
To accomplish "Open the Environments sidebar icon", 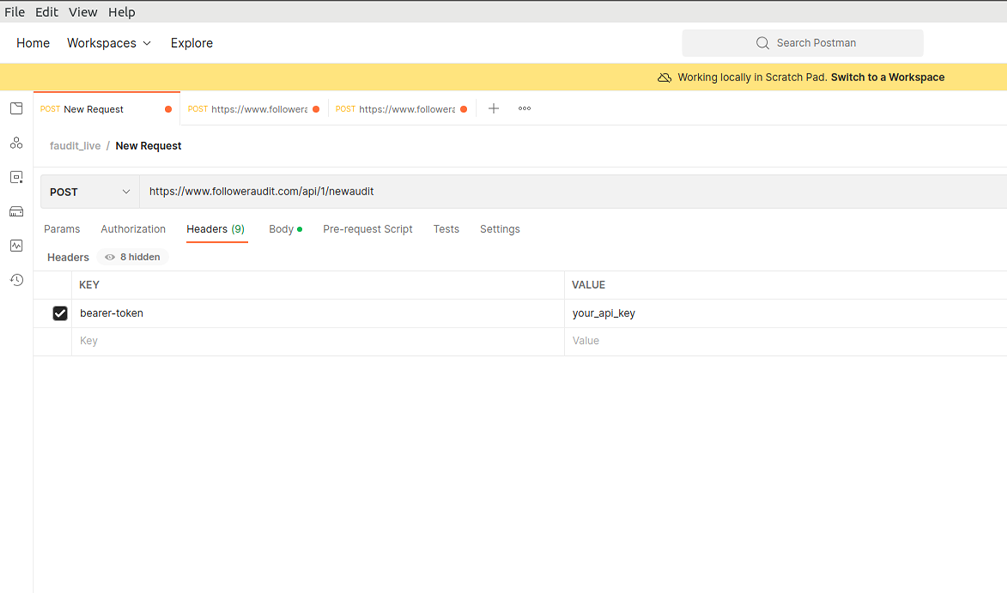I will [17, 177].
